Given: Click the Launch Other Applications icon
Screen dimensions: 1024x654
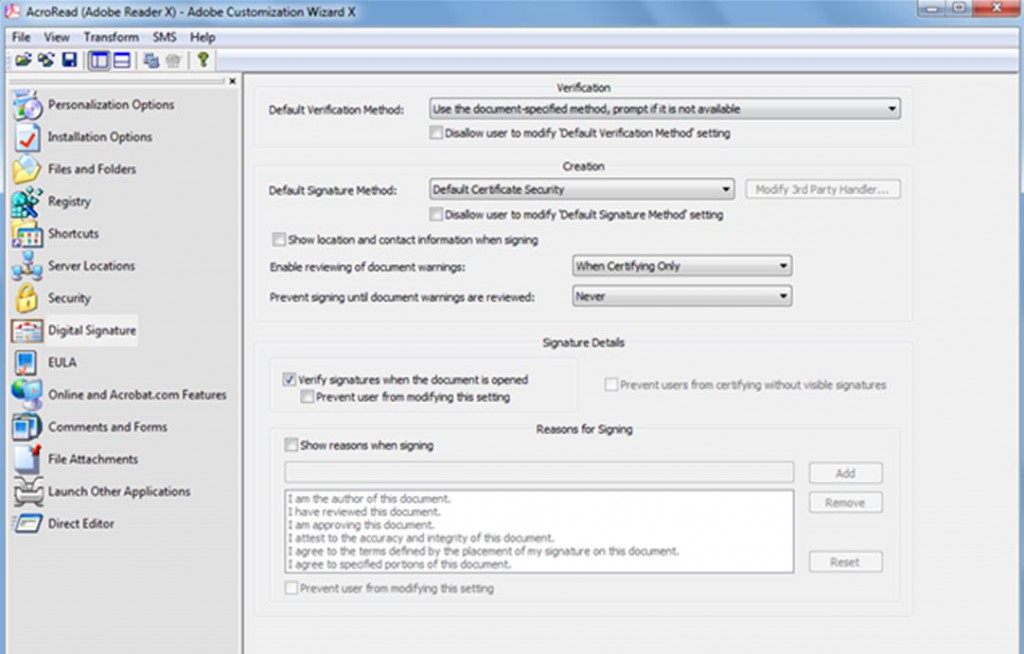Looking at the screenshot, I should tap(27, 491).
